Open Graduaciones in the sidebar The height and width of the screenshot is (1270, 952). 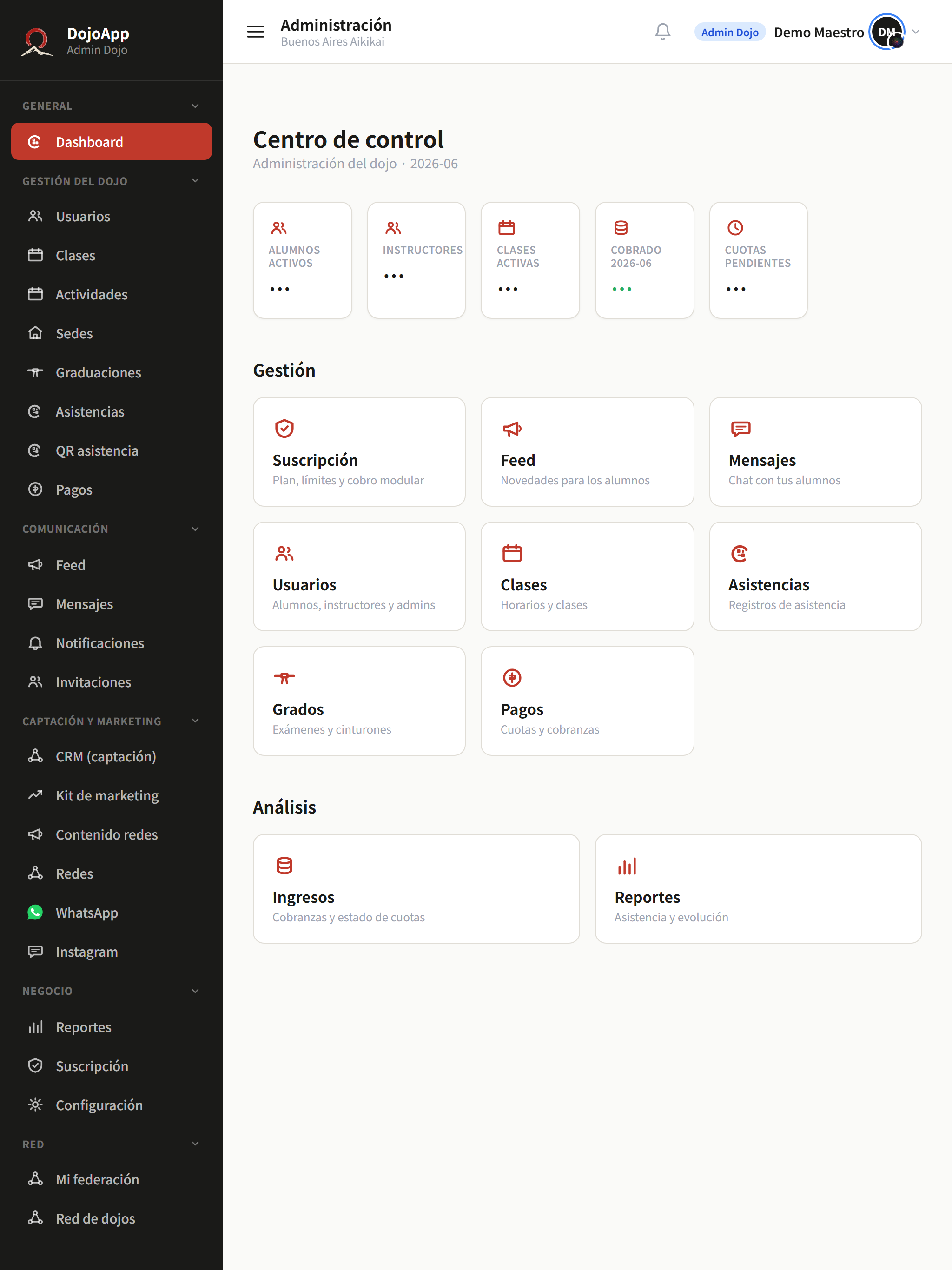[x=112, y=372]
